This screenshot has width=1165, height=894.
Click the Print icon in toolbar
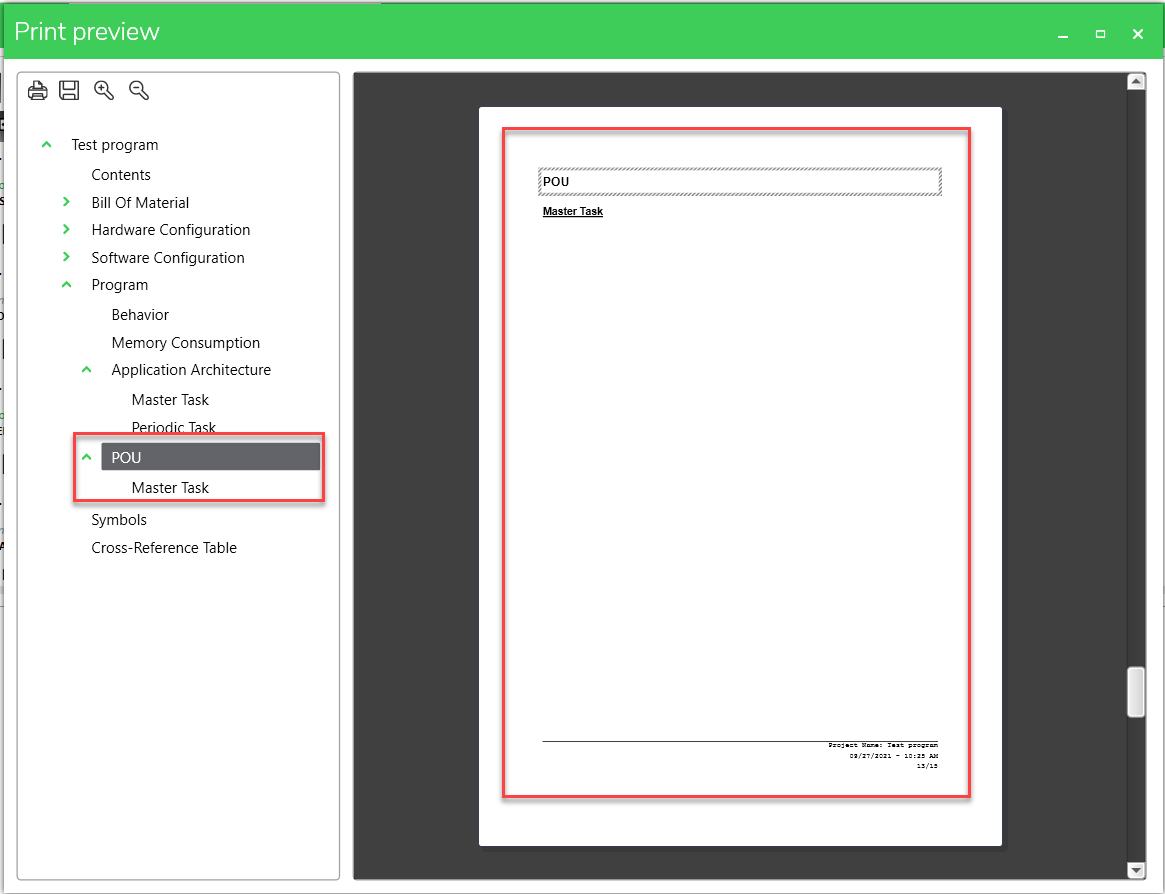pos(37,91)
